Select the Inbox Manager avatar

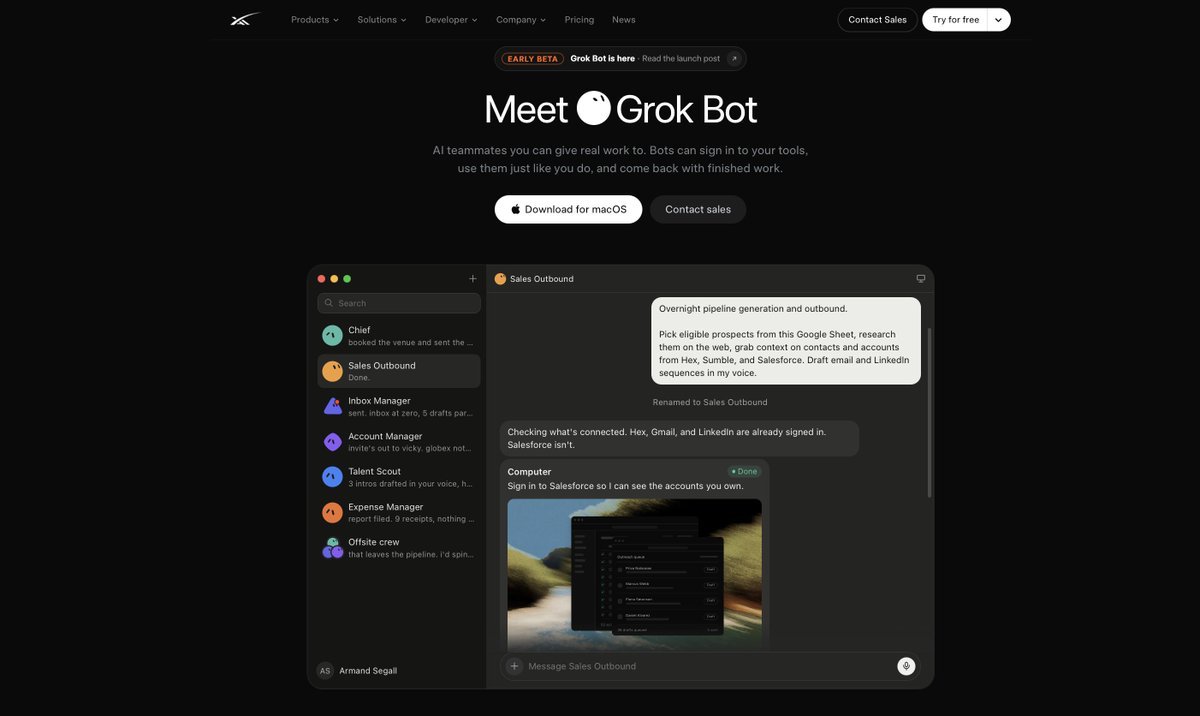[x=332, y=406]
